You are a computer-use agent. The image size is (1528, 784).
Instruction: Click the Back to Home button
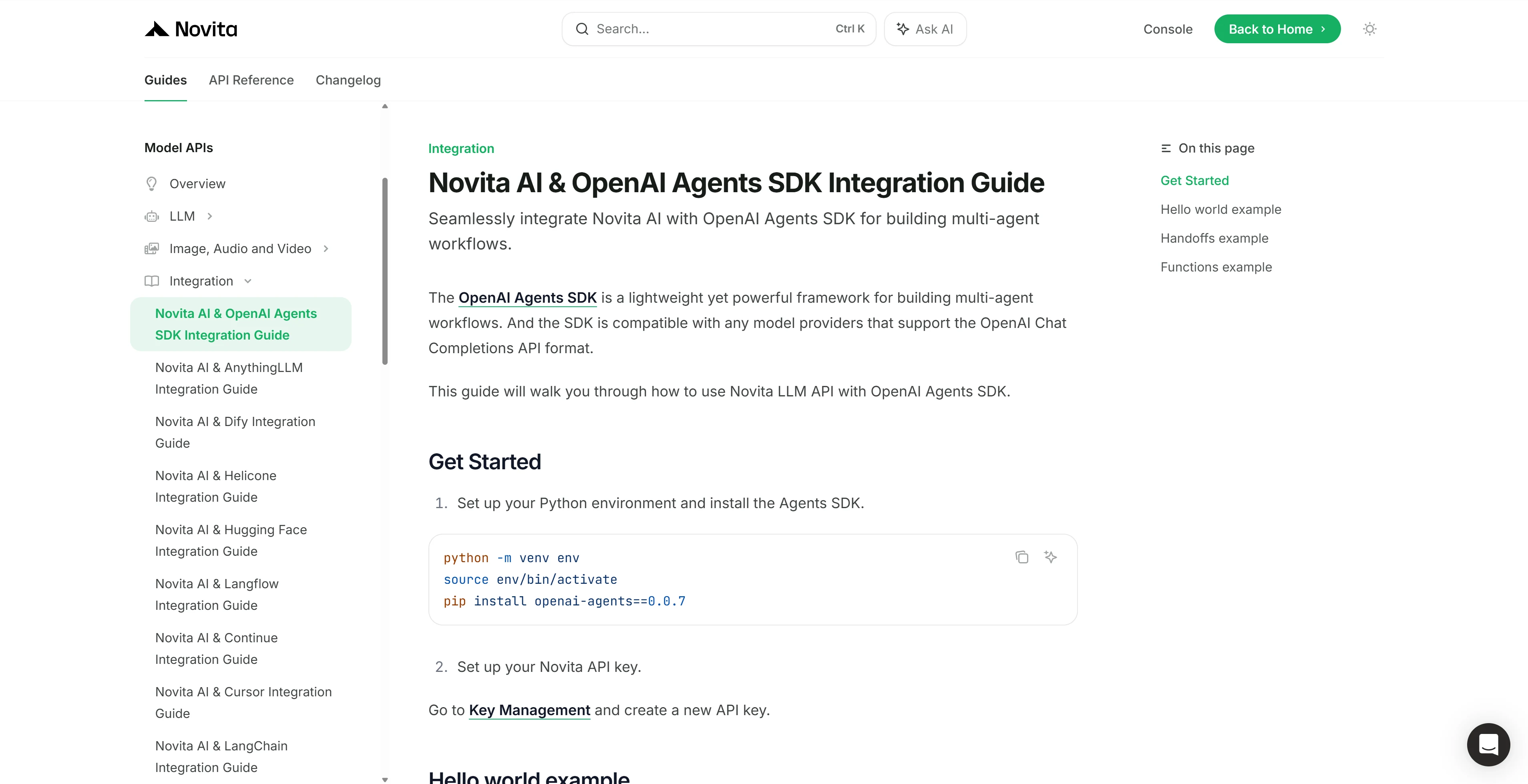coord(1277,29)
